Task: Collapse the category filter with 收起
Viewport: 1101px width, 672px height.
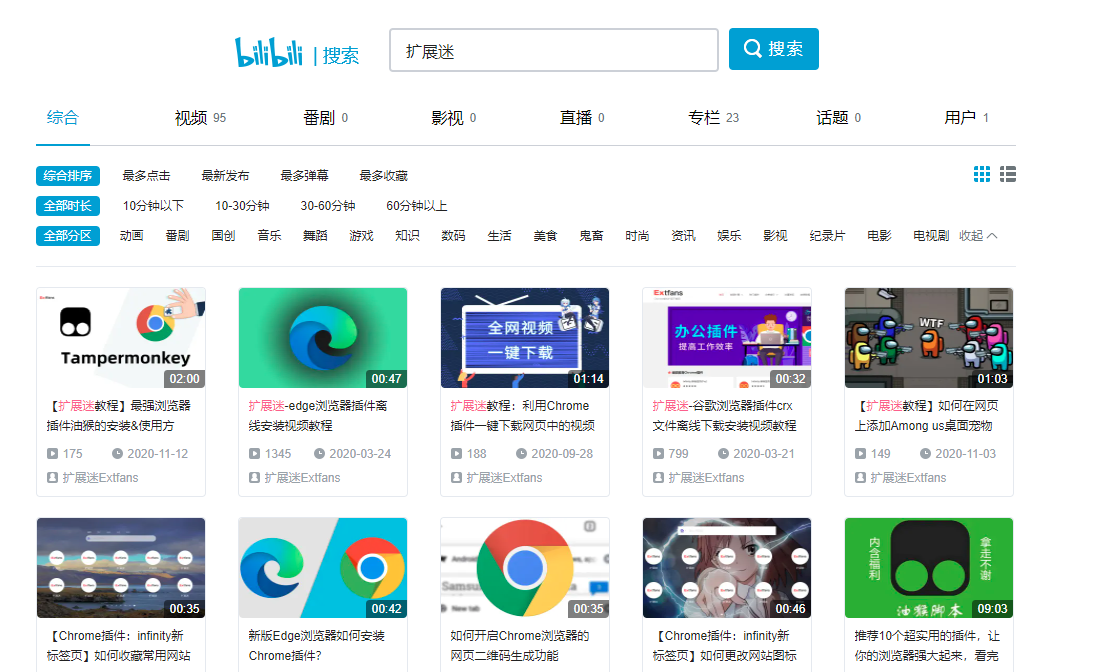Action: [x=978, y=236]
